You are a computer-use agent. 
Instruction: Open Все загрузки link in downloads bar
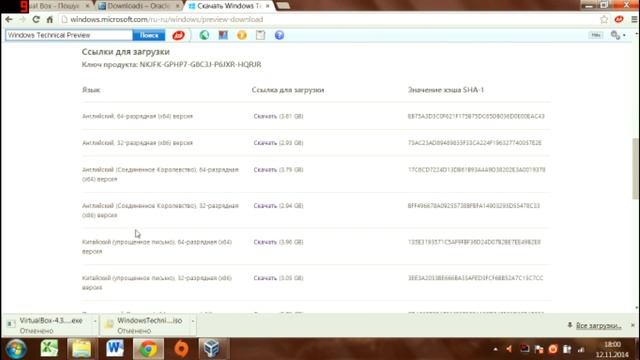click(x=598, y=325)
